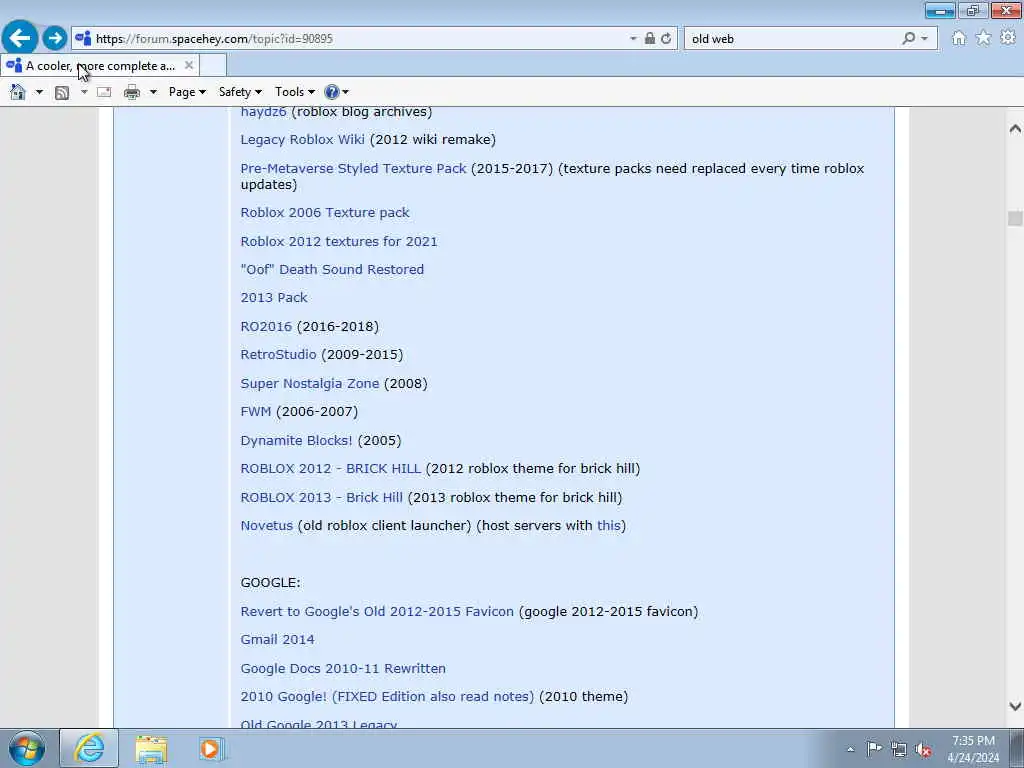Screen dimensions: 1024x768
Task: Open the Print button dropdown arrow
Action: 153,92
